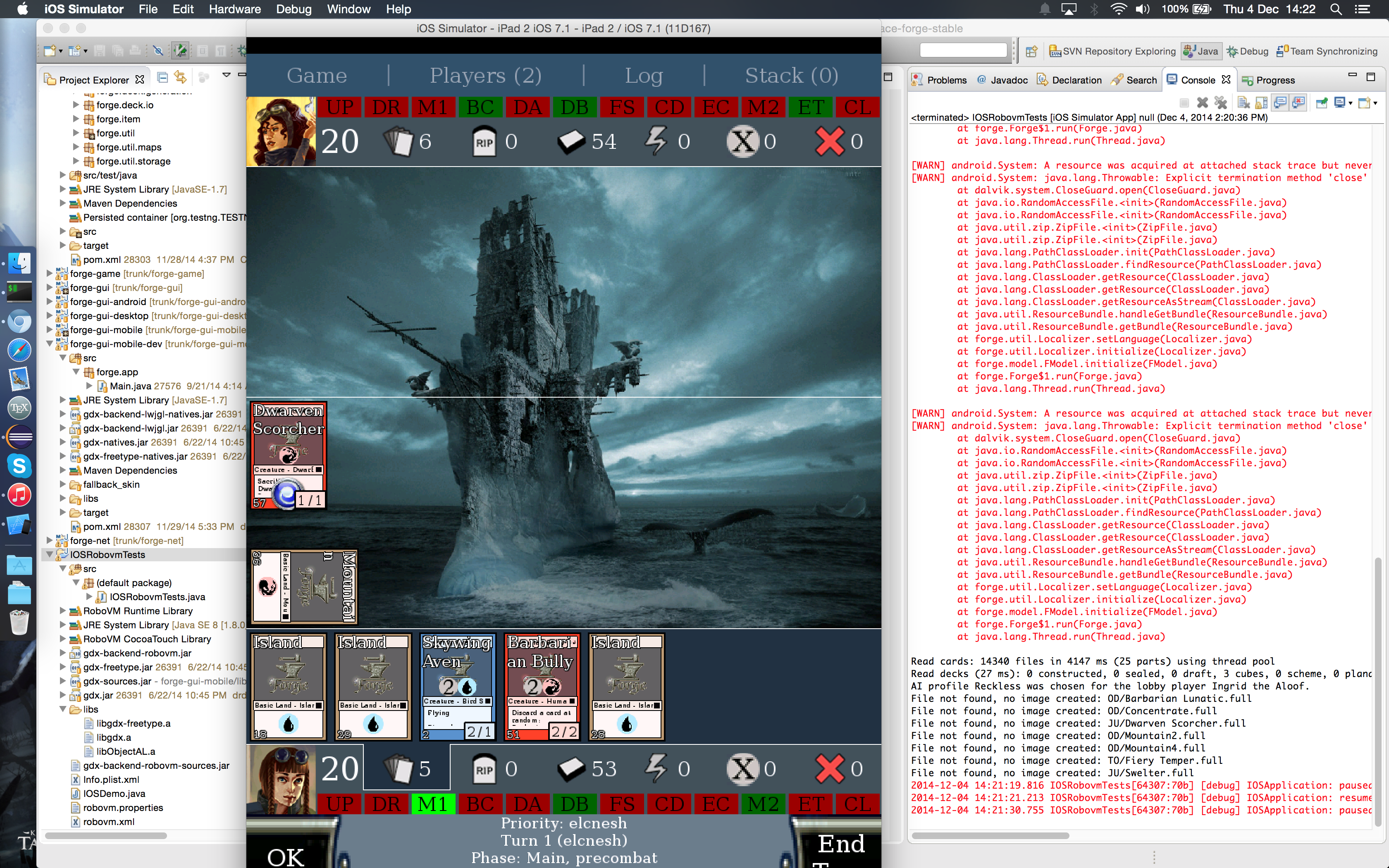Screen dimensions: 1389x868
Task: Open Project Explorer view menu dropdown triangle
Action: [226, 75]
